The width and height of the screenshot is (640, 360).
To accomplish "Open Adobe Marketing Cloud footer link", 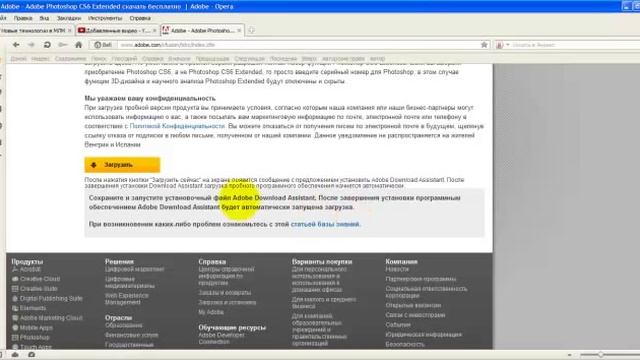I will click(x=51, y=318).
